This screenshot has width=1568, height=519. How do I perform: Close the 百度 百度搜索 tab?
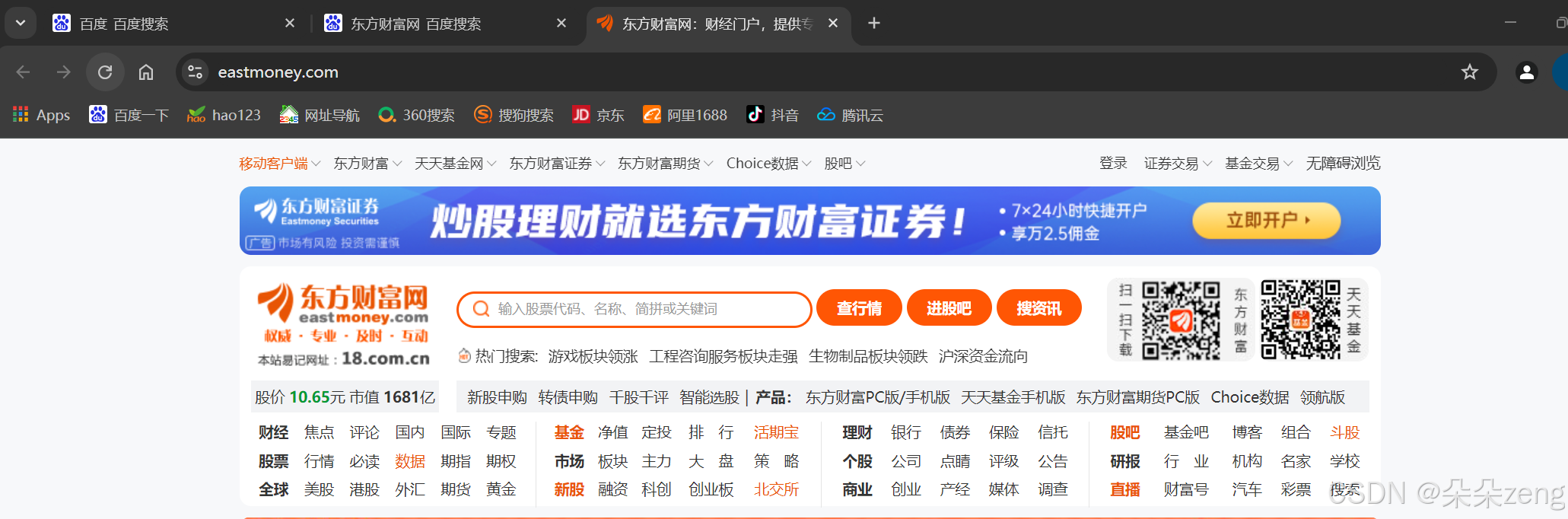tap(290, 24)
